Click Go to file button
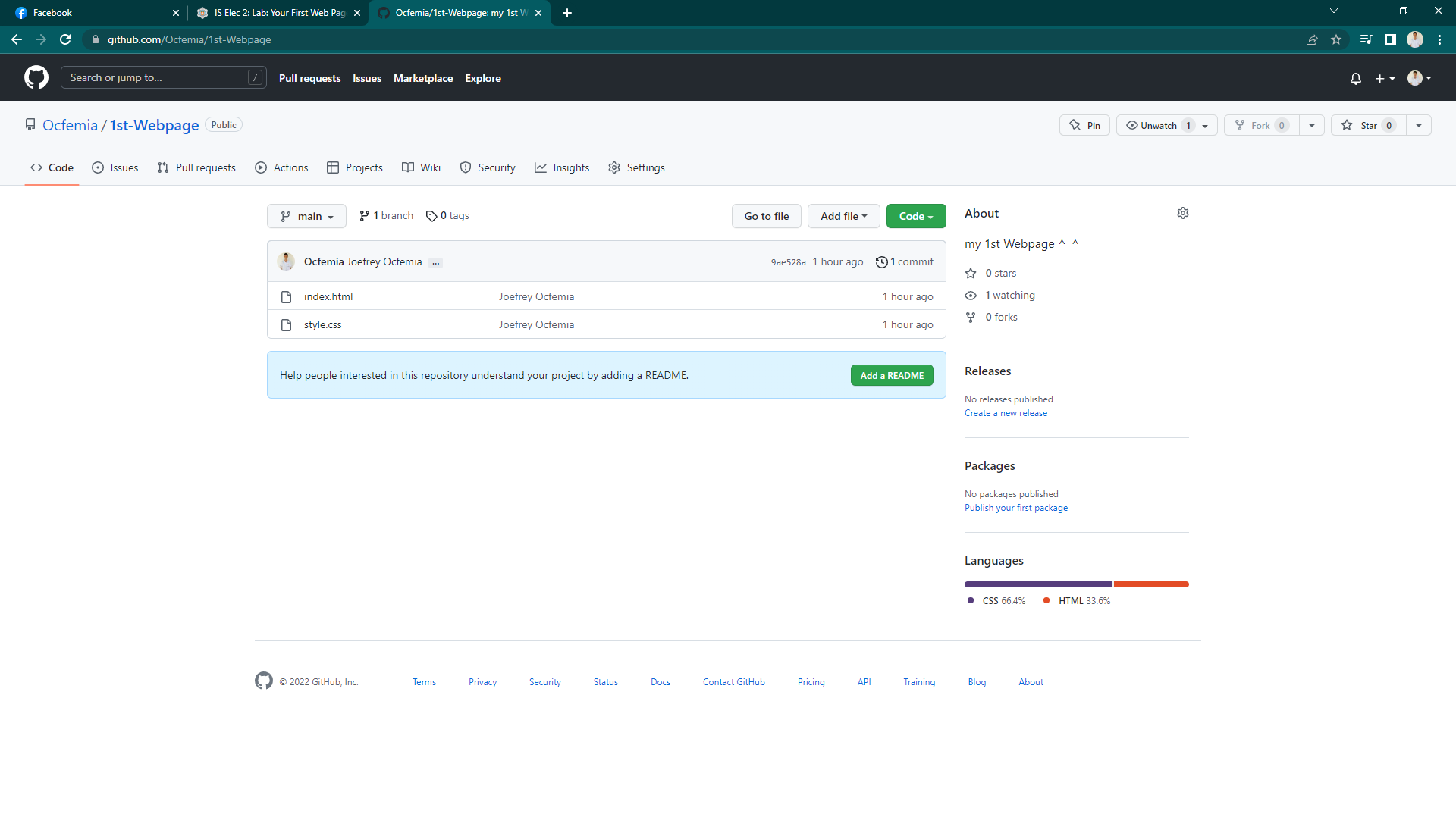 (x=767, y=216)
